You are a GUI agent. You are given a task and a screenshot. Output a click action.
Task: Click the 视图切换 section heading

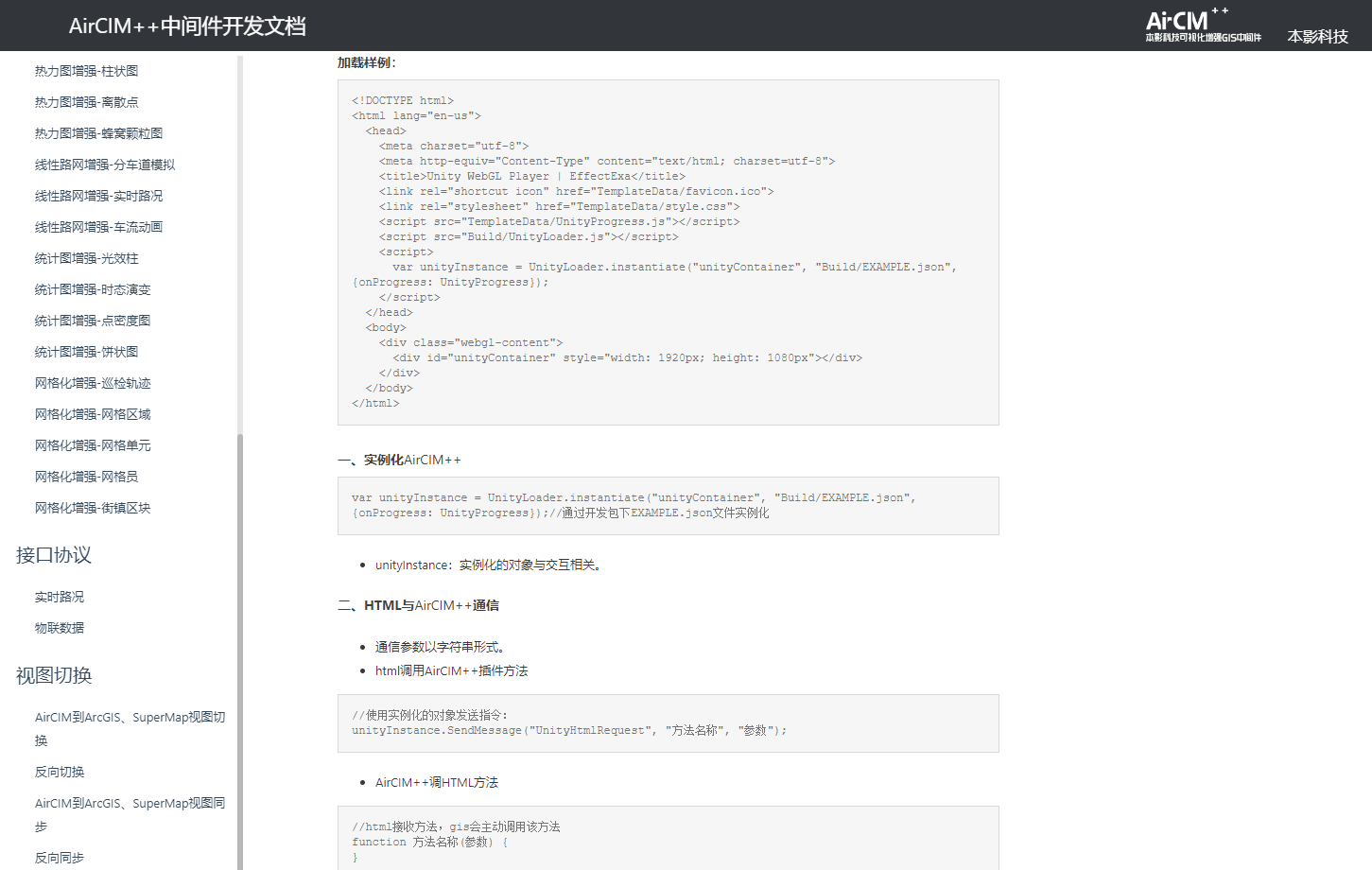[54, 675]
